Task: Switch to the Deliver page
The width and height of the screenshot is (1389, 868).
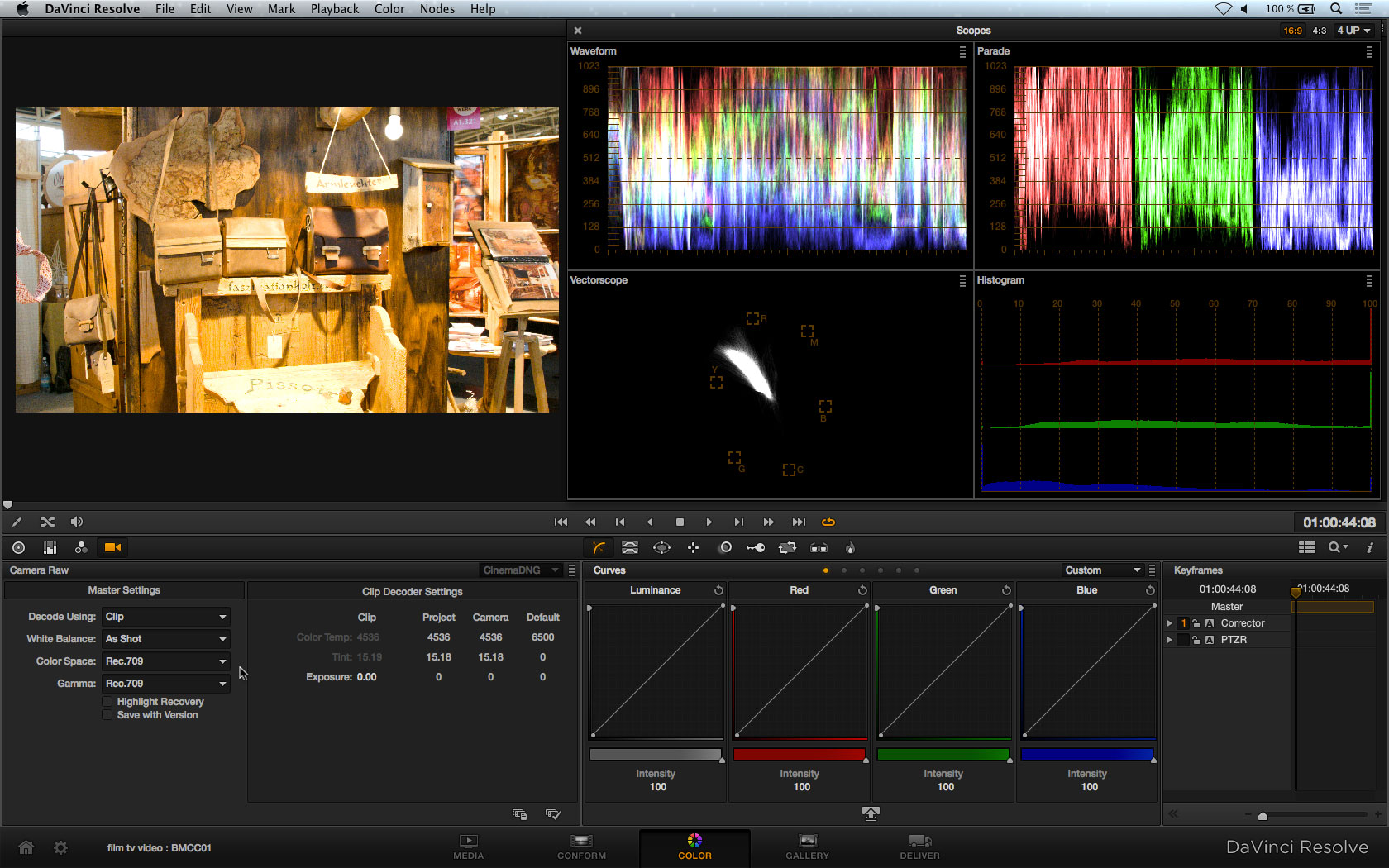Action: (x=919, y=847)
